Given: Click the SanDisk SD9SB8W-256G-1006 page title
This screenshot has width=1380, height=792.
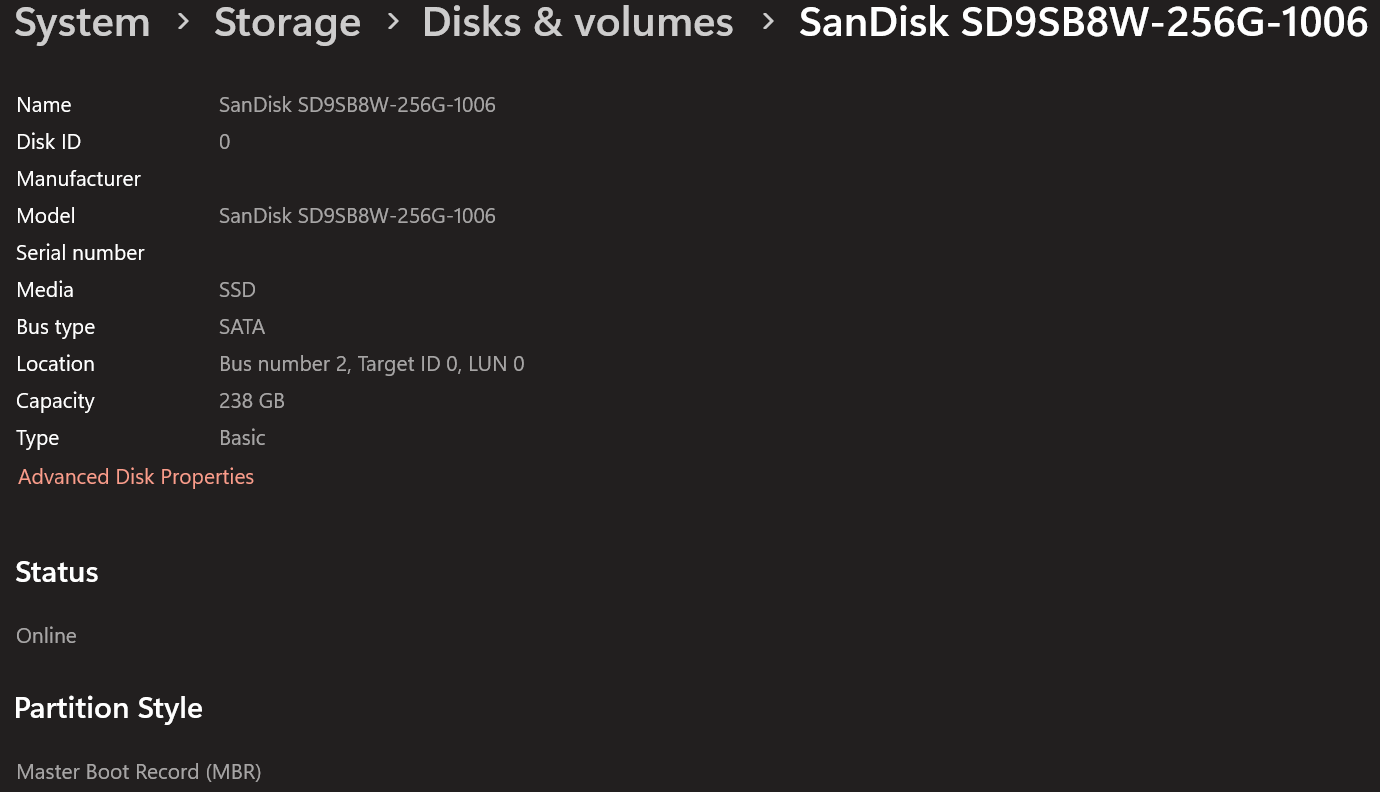Looking at the screenshot, I should 1083,22.
